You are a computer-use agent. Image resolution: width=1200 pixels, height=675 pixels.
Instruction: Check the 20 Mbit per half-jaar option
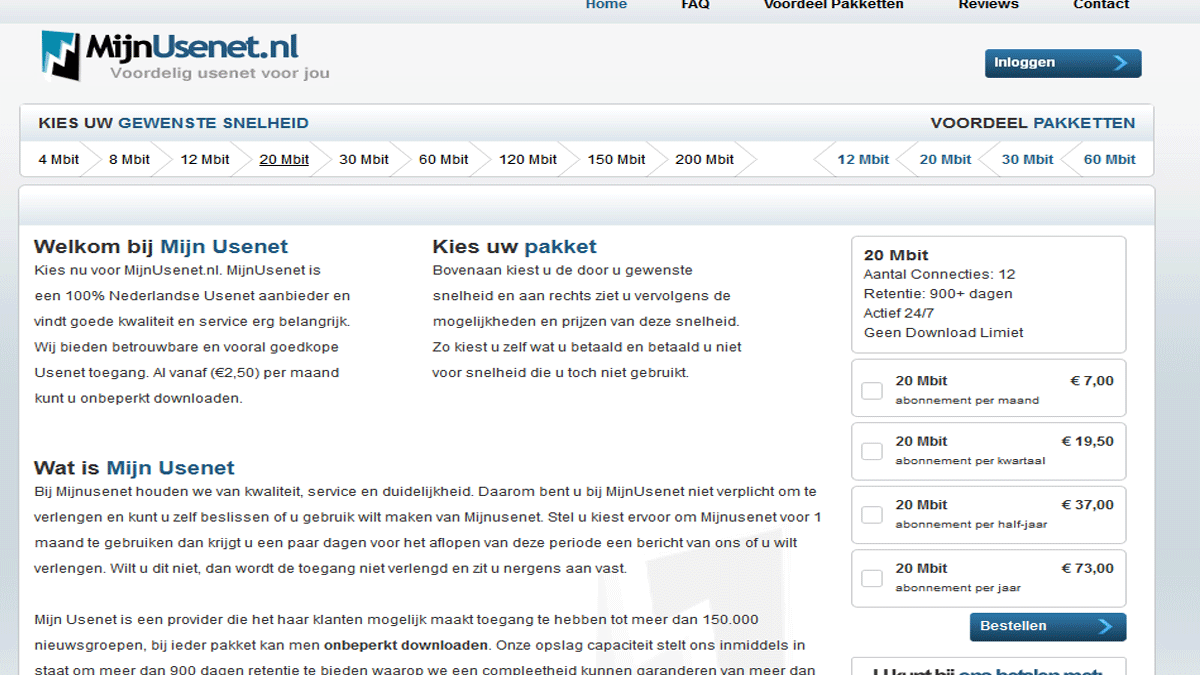point(872,515)
